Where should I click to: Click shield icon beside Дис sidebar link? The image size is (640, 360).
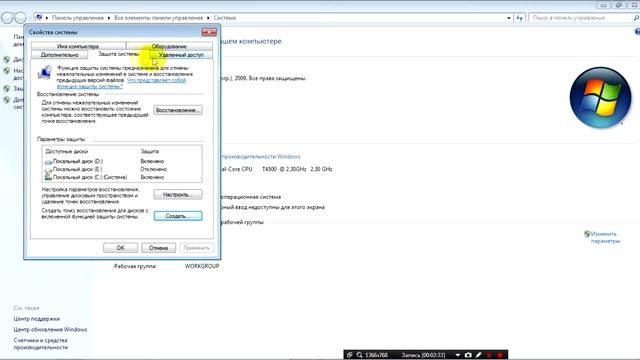[7, 59]
